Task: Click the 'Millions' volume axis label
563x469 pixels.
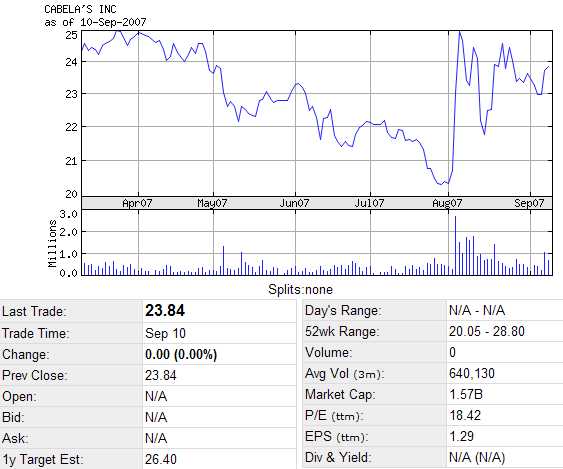Action: click(52, 243)
